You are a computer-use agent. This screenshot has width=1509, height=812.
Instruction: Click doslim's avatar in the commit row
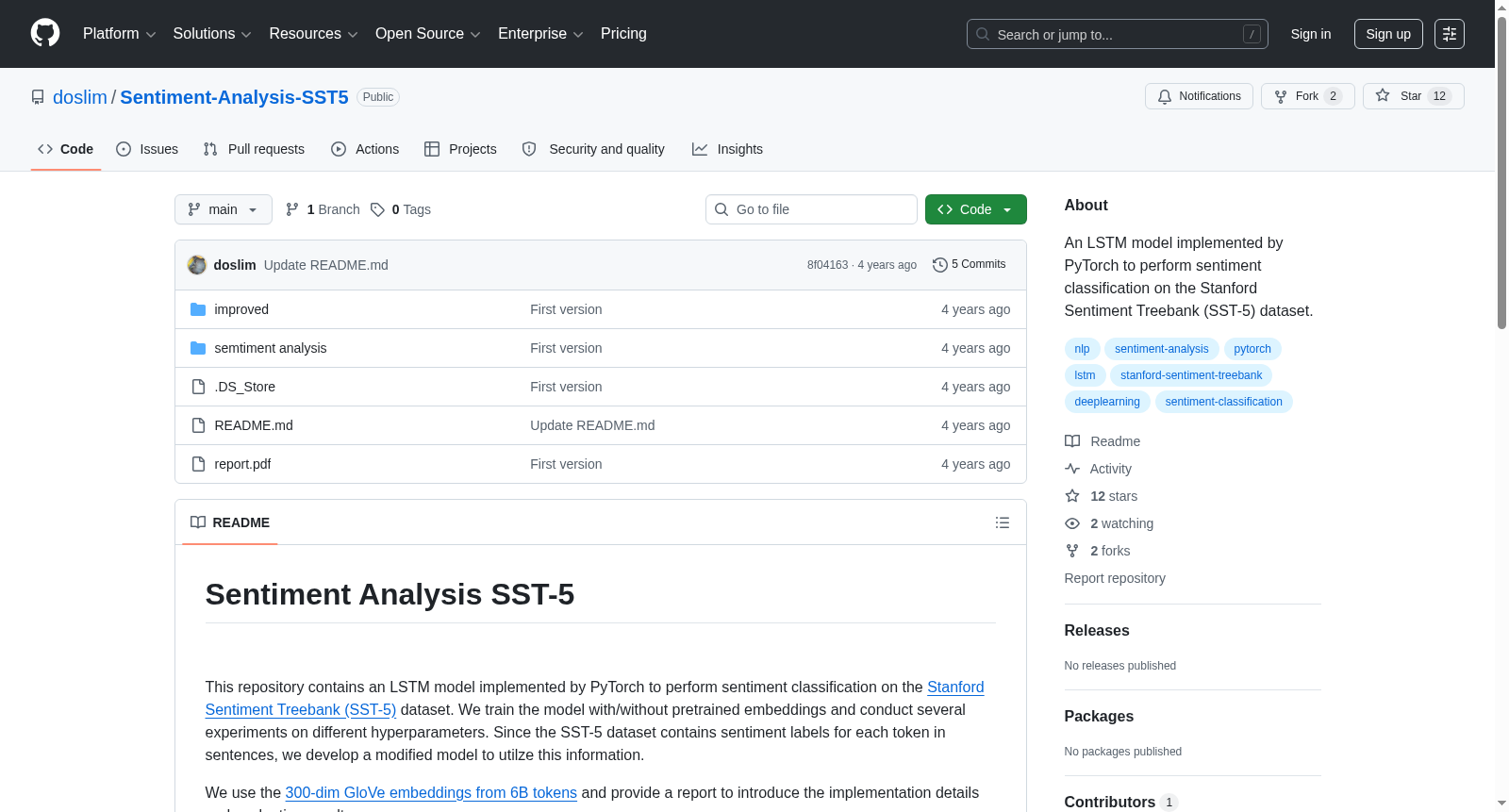197,265
